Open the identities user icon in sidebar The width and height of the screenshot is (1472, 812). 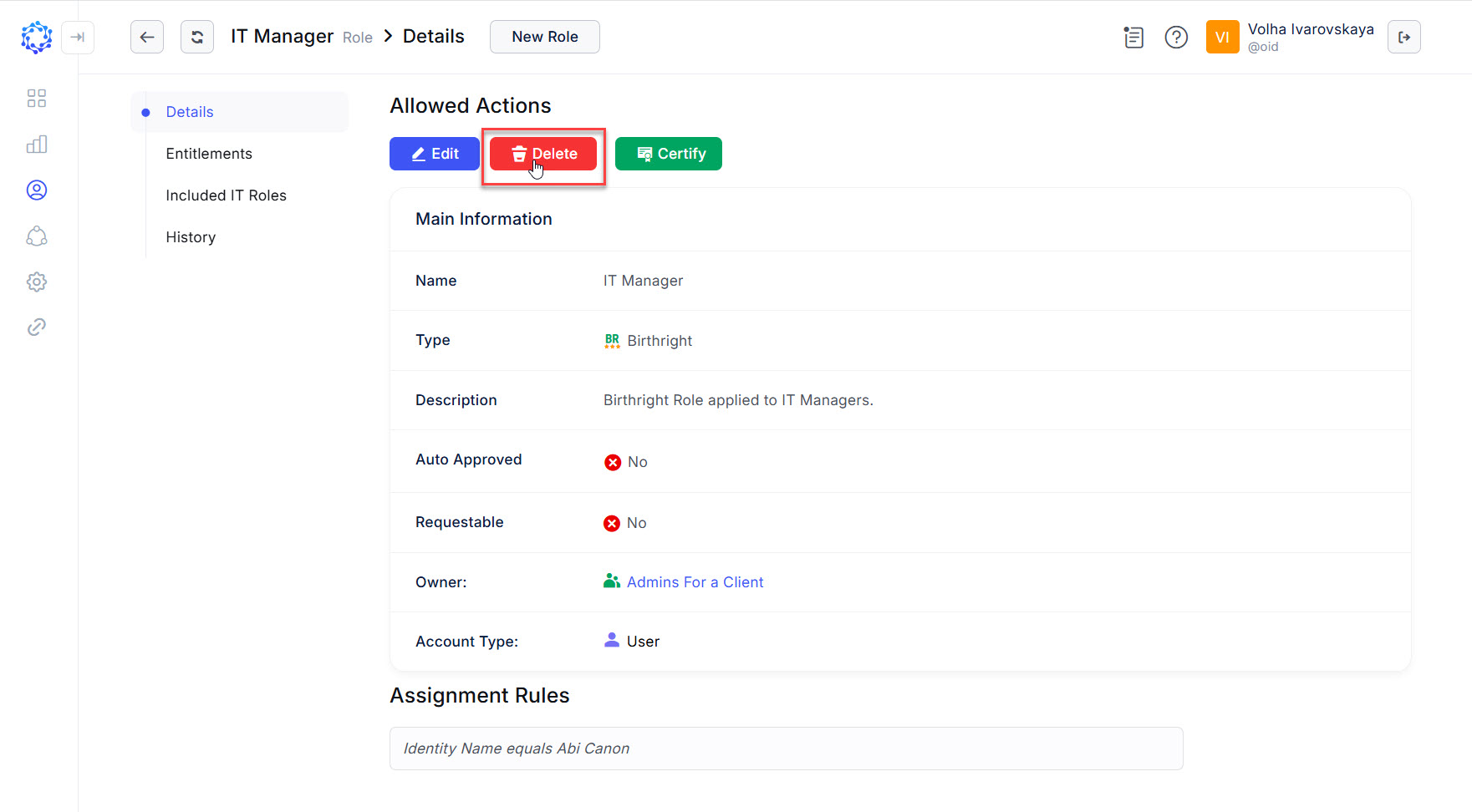(x=37, y=190)
